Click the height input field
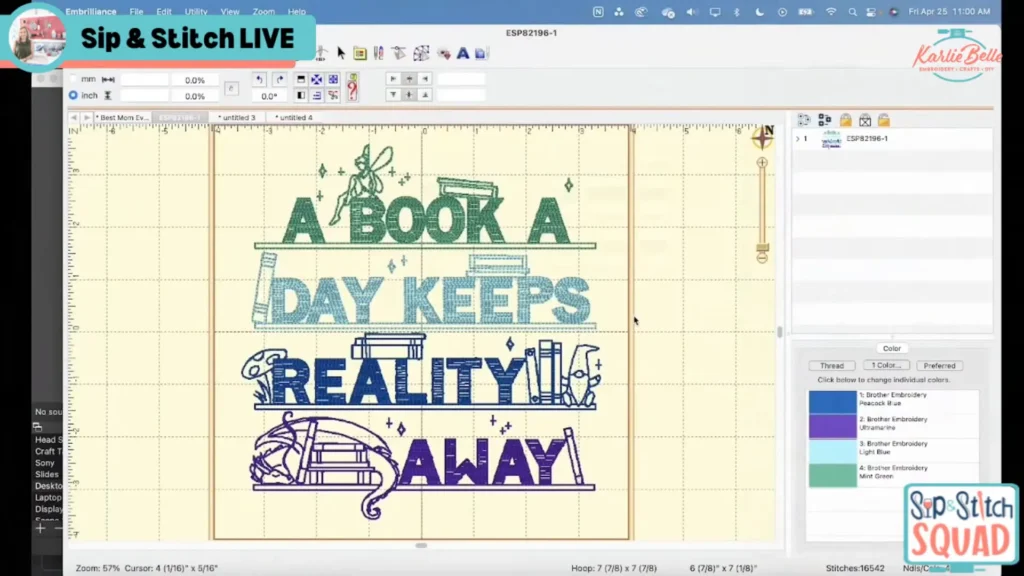 (144, 96)
